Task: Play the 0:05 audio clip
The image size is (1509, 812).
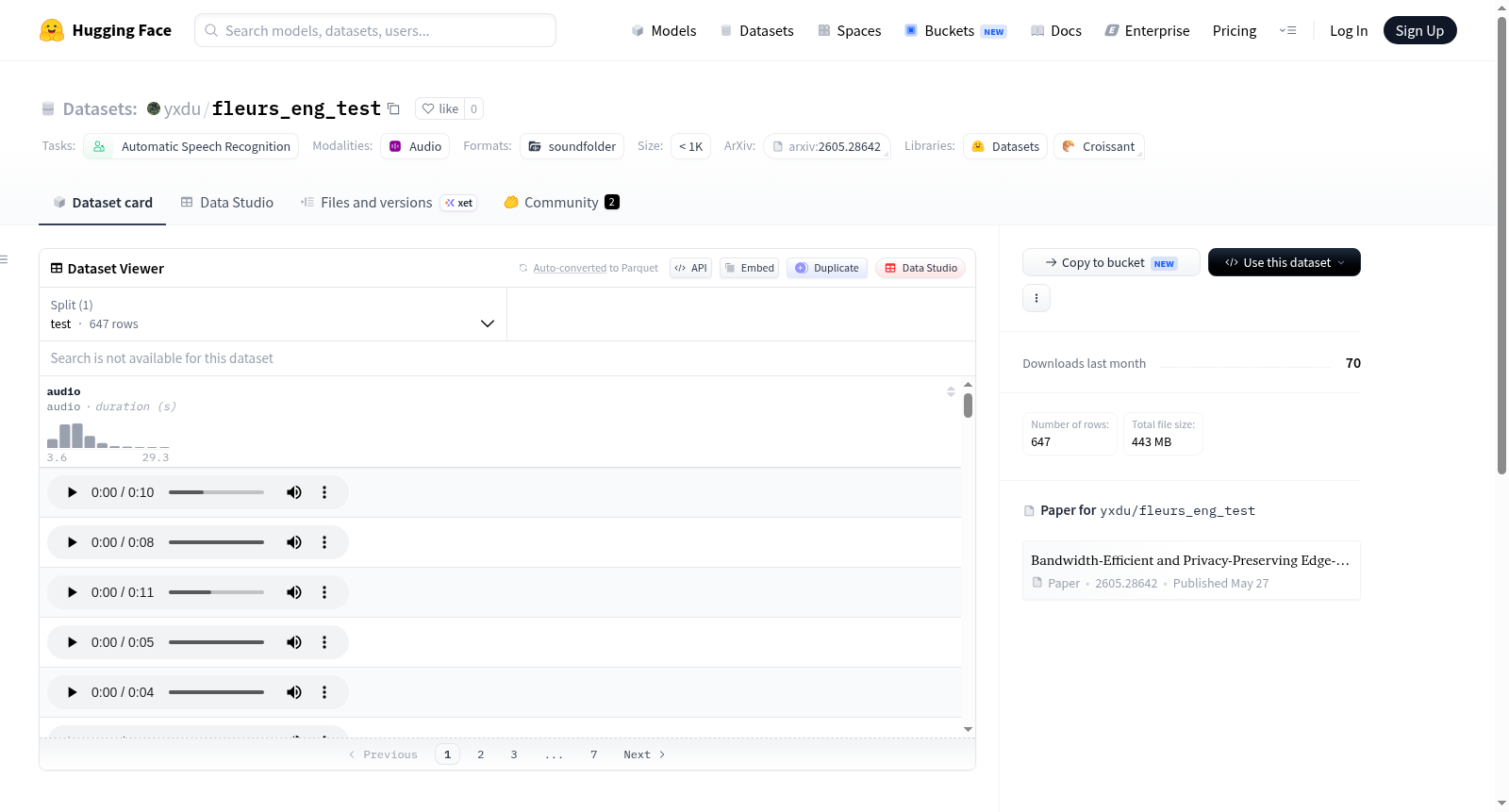Action: click(x=72, y=642)
